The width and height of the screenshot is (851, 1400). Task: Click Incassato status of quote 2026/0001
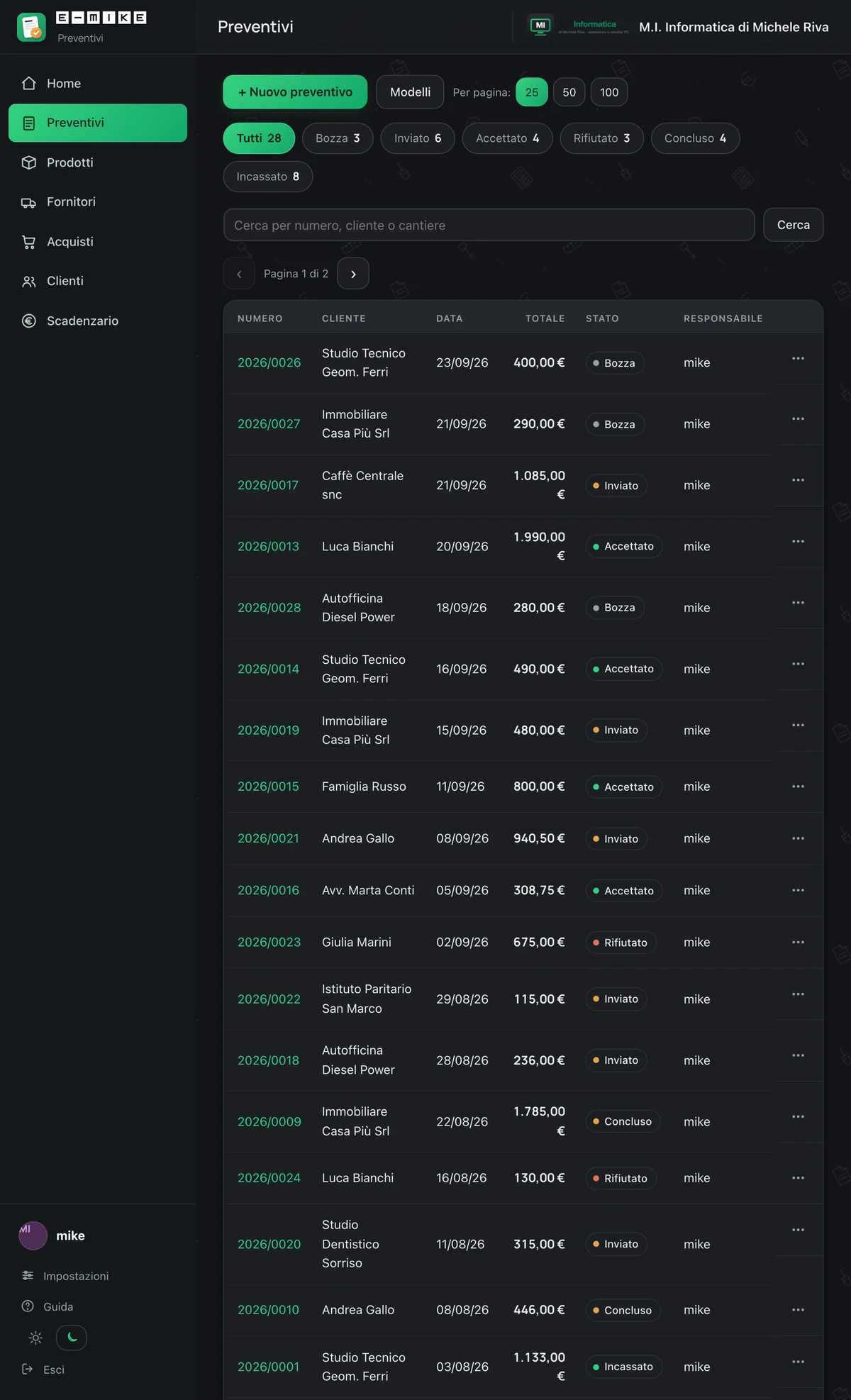tap(624, 1367)
